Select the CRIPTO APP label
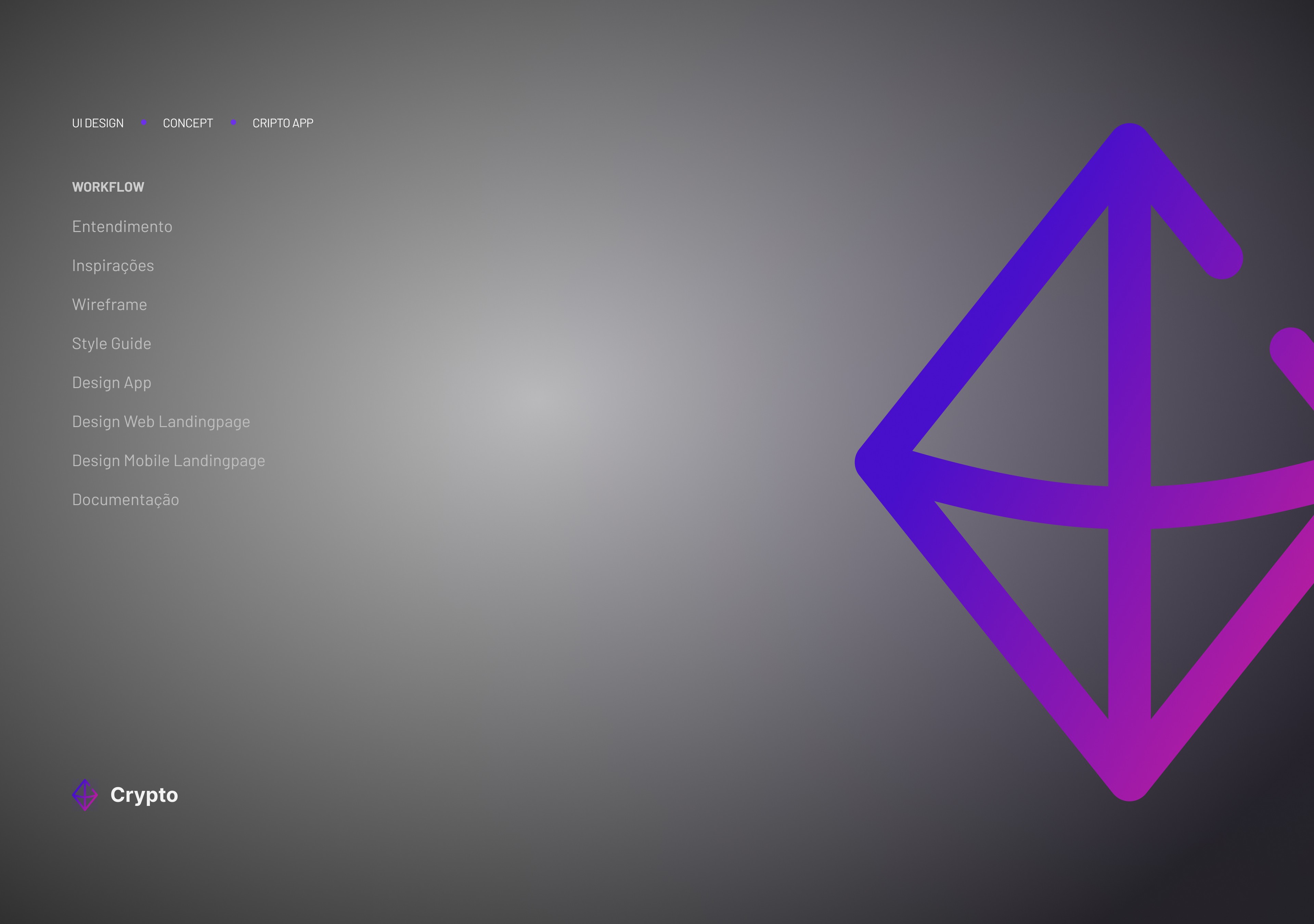This screenshot has height=924, width=1314. (x=283, y=123)
